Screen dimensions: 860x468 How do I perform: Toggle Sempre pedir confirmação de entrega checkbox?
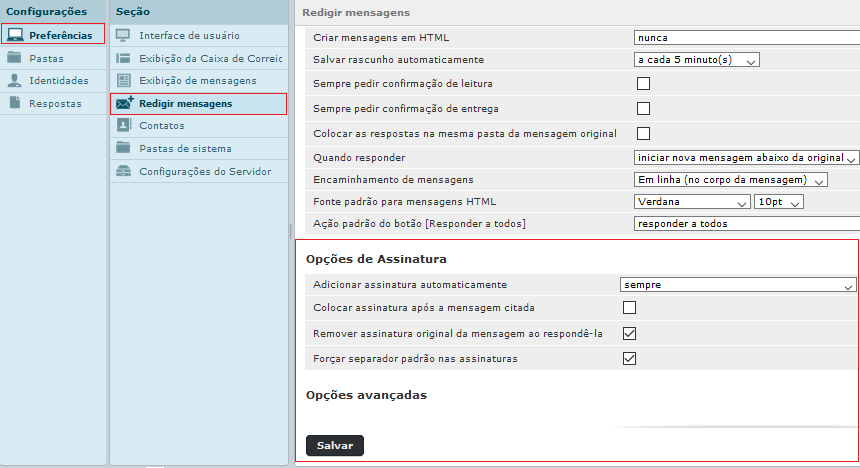643,108
